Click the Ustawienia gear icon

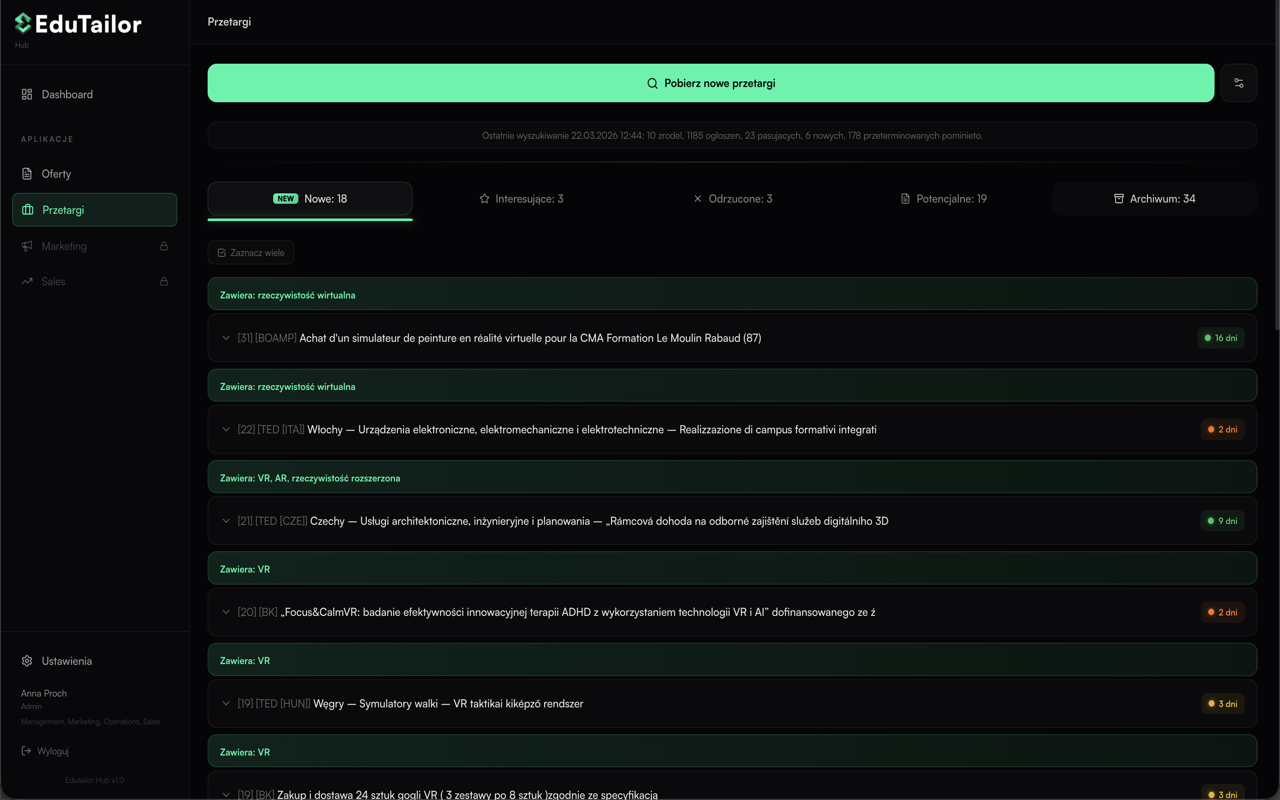click(27, 661)
